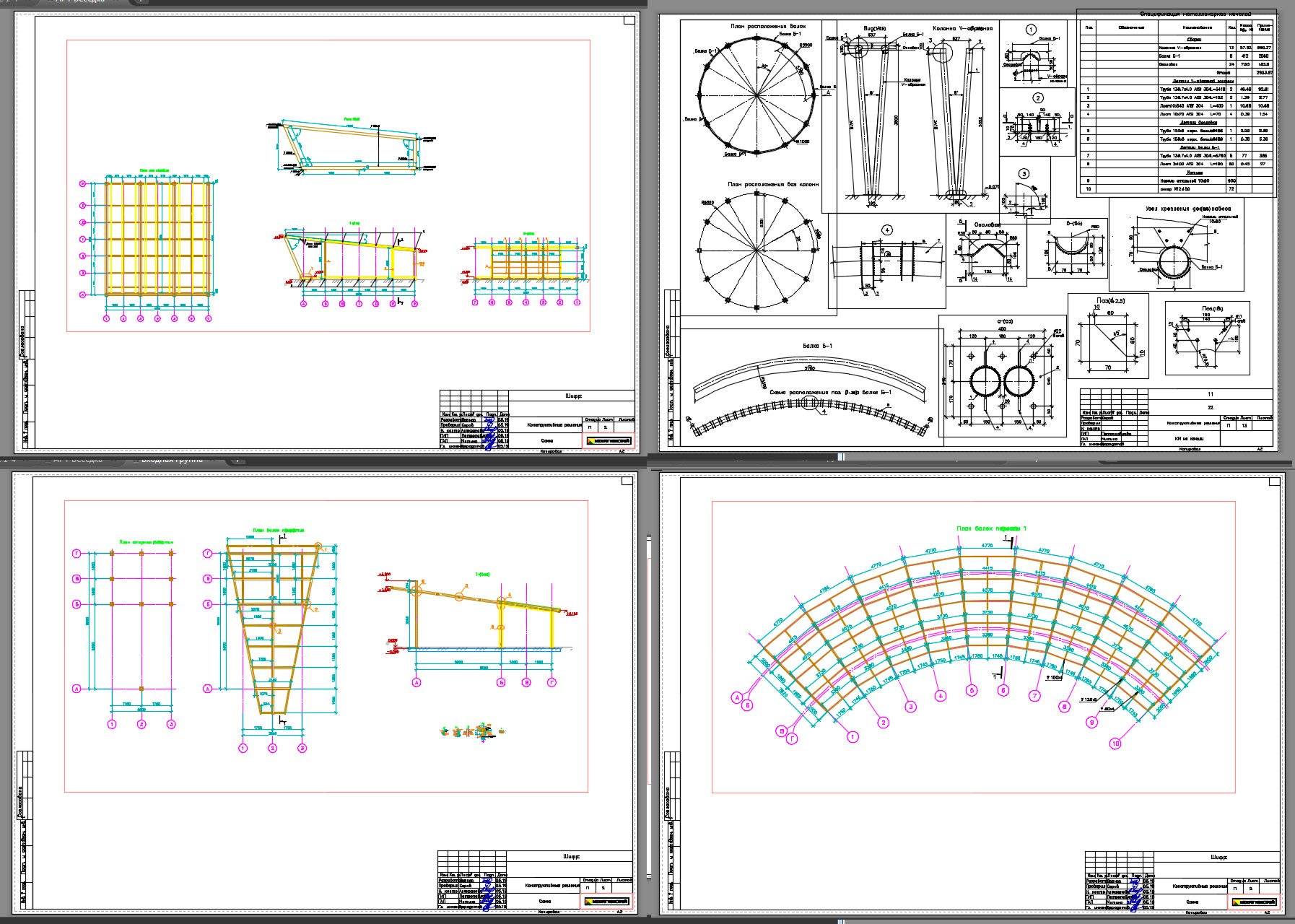1295x924 pixels.
Task: Click axis bubble Г under the sloped roof section
Action: click(552, 682)
